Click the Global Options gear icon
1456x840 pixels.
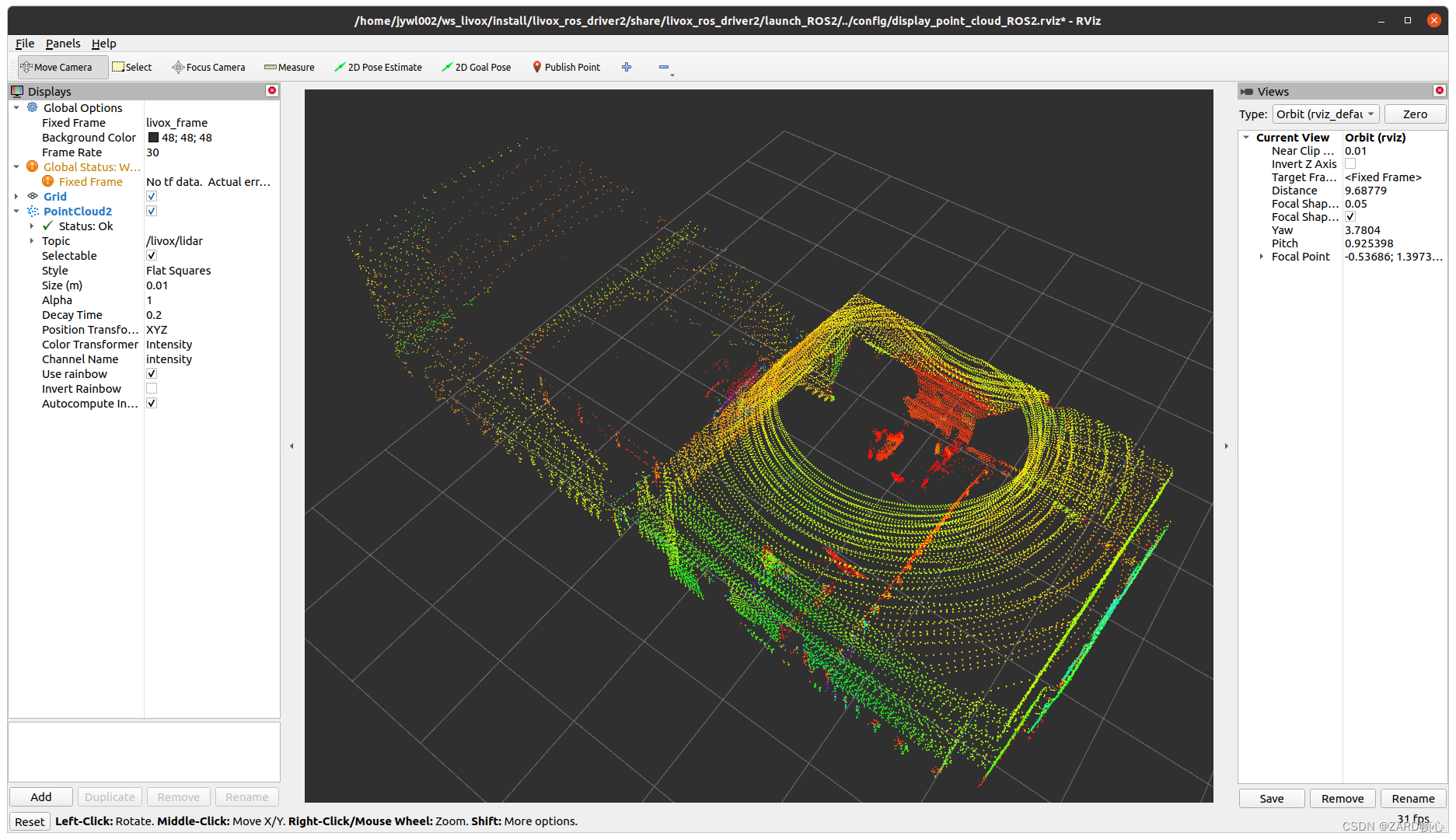[x=33, y=107]
